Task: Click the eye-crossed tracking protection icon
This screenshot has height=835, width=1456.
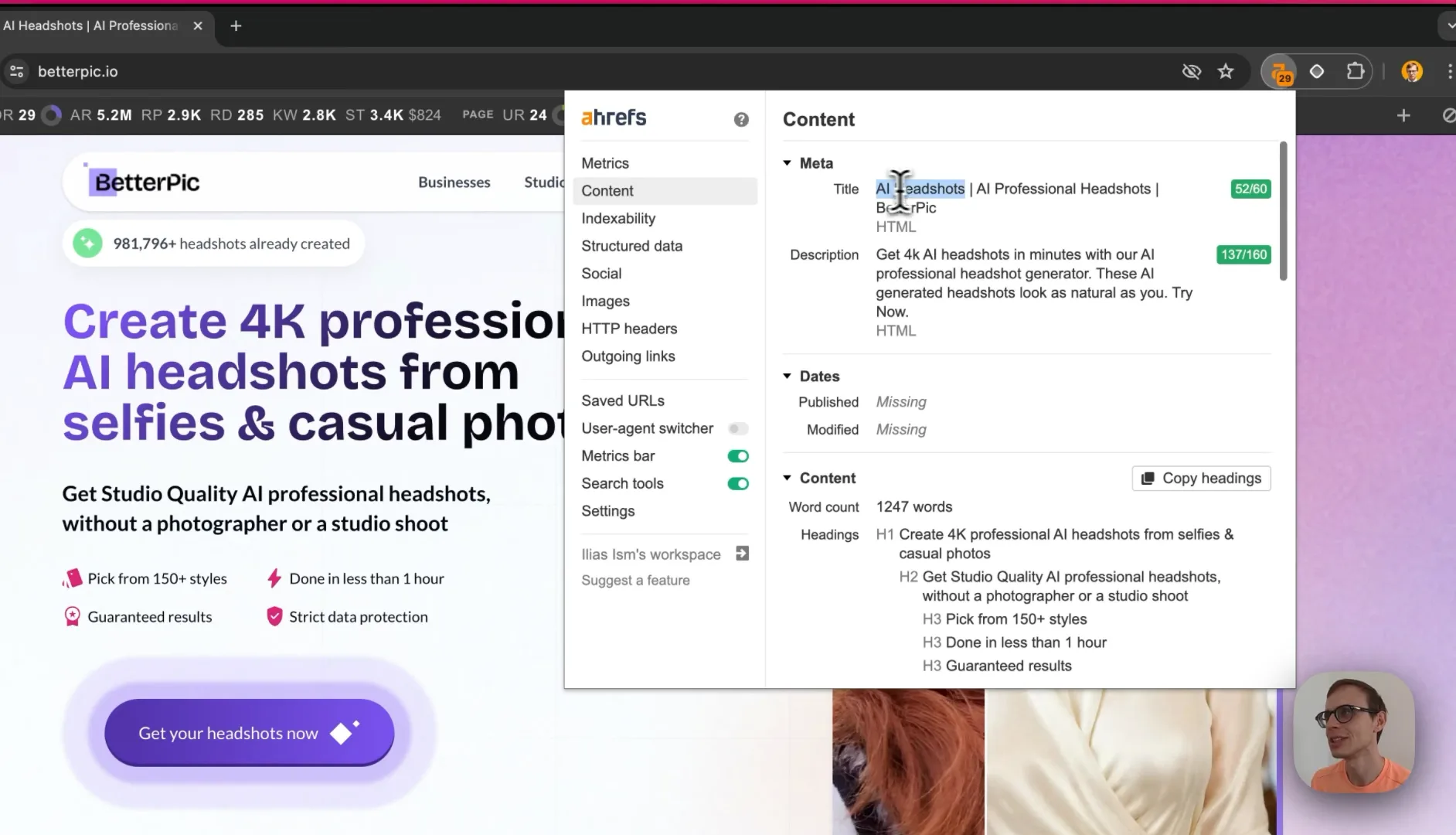Action: [x=1191, y=72]
